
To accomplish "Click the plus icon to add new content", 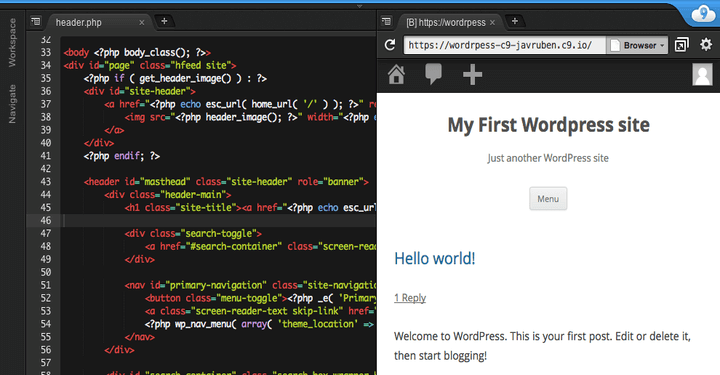I will point(472,75).
